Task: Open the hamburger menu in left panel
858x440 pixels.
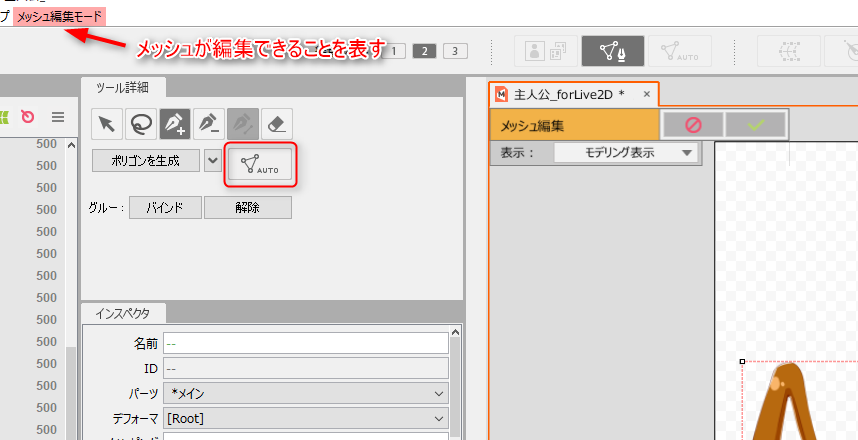Action: click(58, 117)
